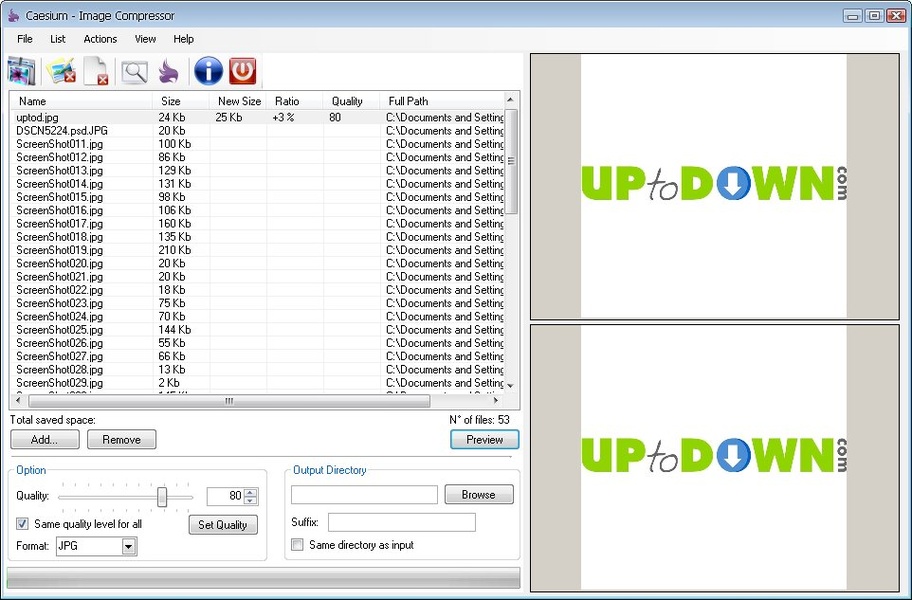Click the original image preview thumbnail
Viewport: 912px width, 600px height.
(714, 187)
